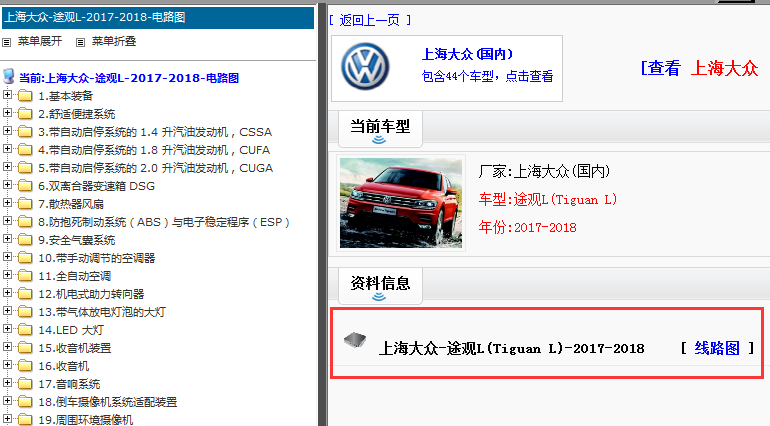The image size is (770, 426).
Task: Click the folder icon for 7.散热器风扇
Action: [25, 203]
